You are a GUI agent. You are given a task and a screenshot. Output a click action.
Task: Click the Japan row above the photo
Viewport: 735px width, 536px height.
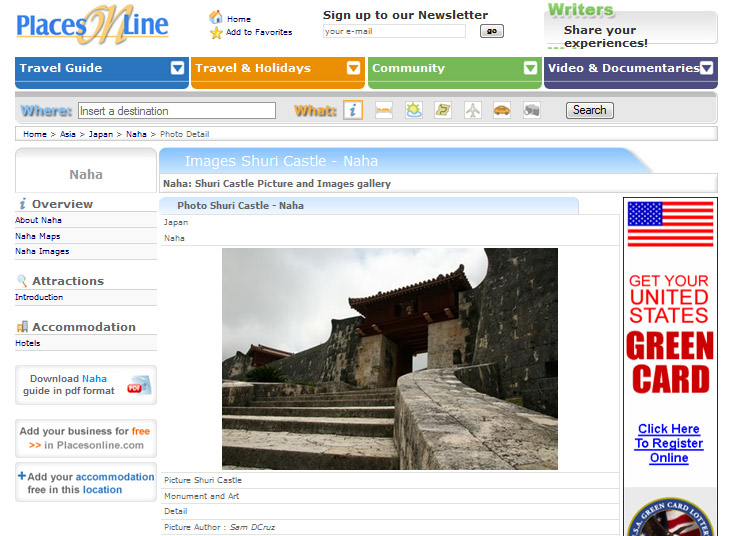tap(390, 222)
